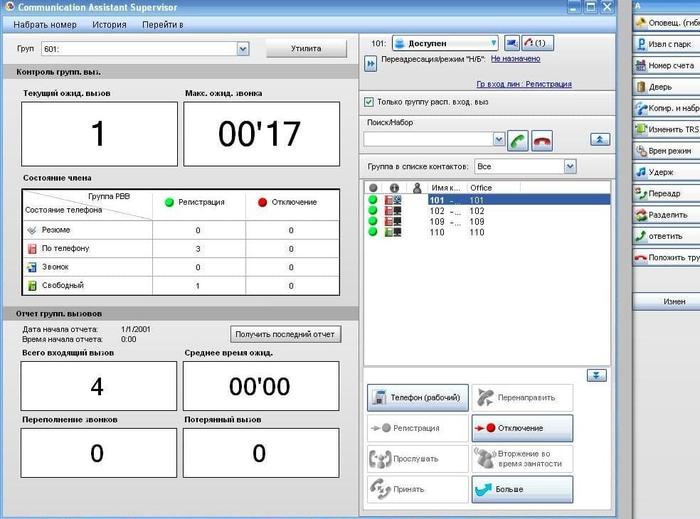Viewport: 700px width, 519px height.
Task: Toggle the Телефон (рабочий) mode button
Action: pyautogui.click(x=418, y=398)
